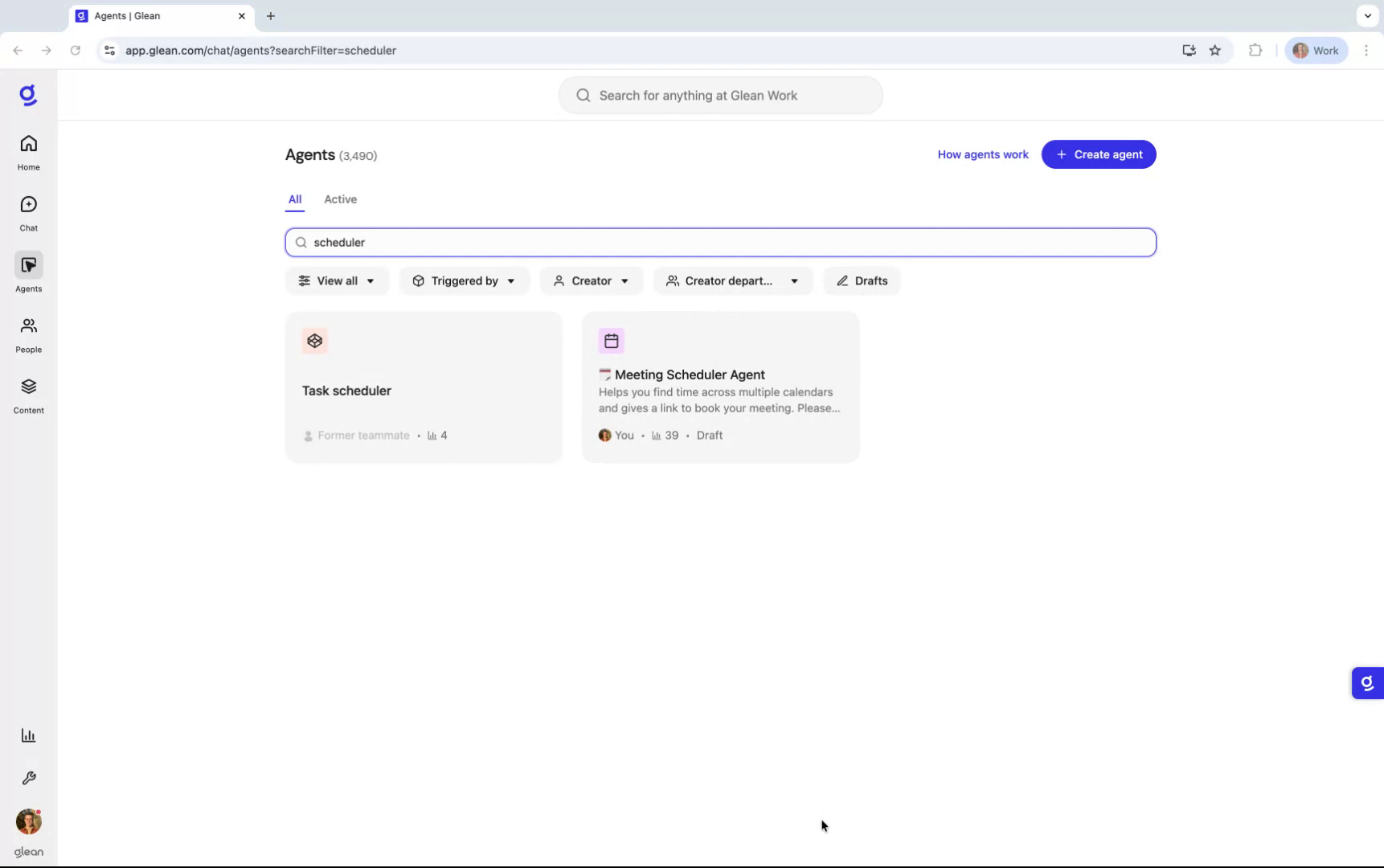Select the Content icon in the sidebar
This screenshot has width=1384, height=868.
[x=28, y=395]
